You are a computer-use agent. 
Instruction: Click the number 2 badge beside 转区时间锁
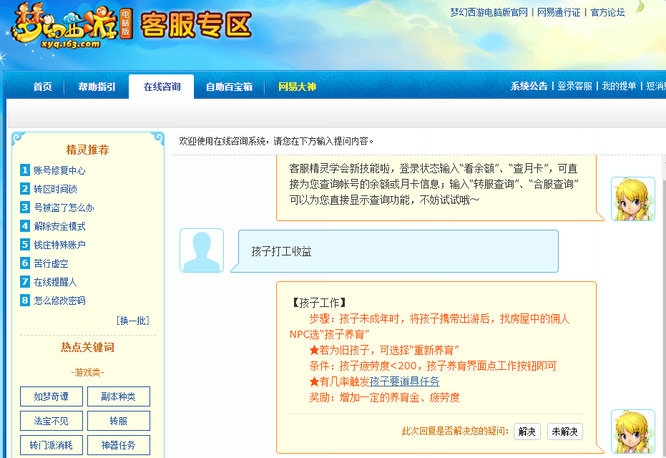coord(25,189)
